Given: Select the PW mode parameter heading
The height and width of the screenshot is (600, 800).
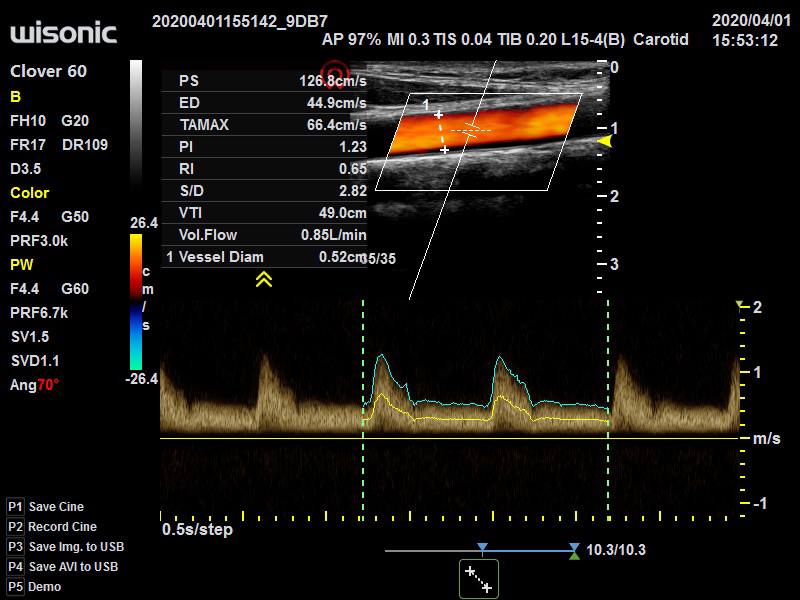Looking at the screenshot, I should (x=22, y=265).
